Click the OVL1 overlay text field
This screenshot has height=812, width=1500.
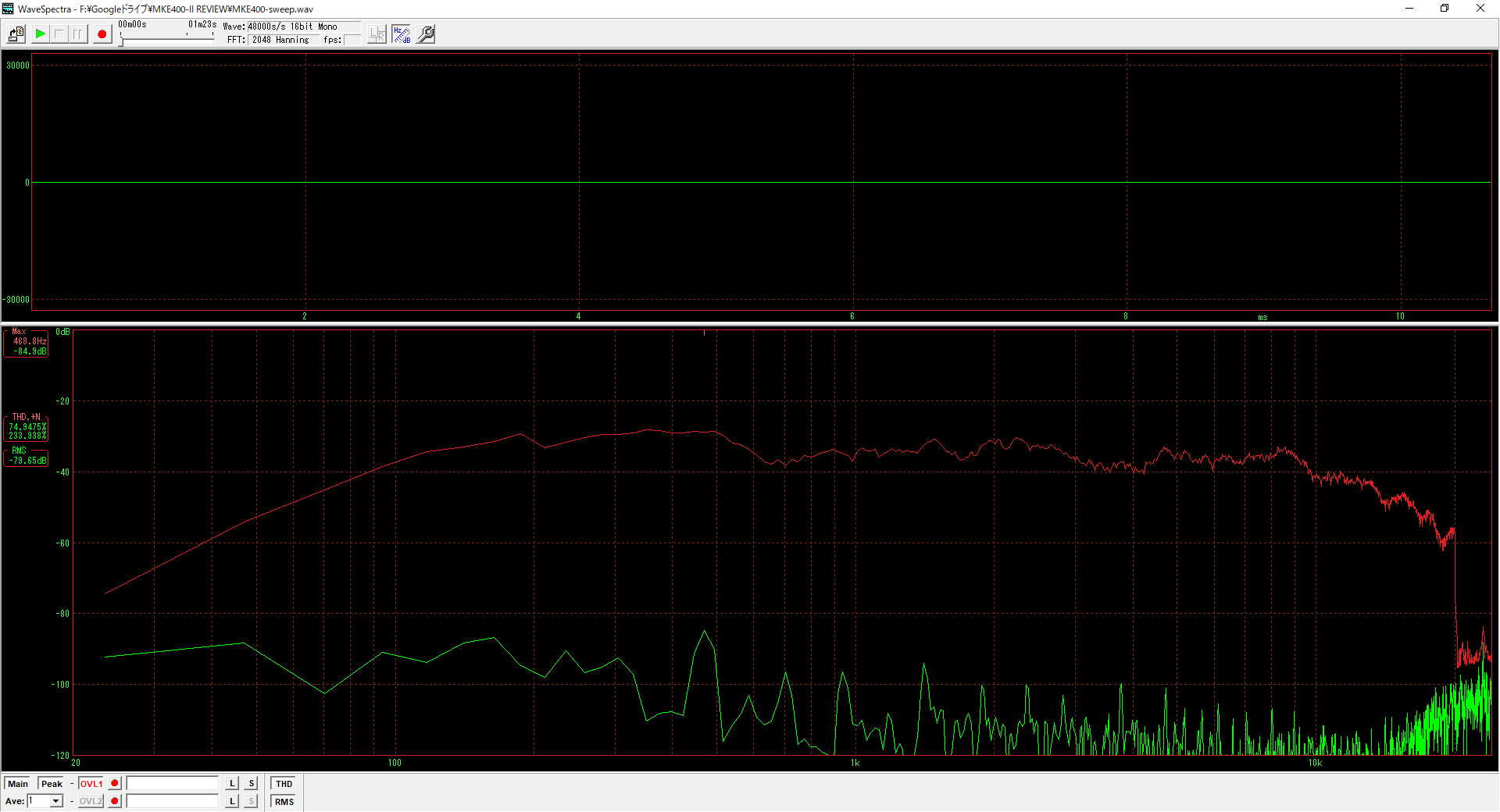point(173,783)
